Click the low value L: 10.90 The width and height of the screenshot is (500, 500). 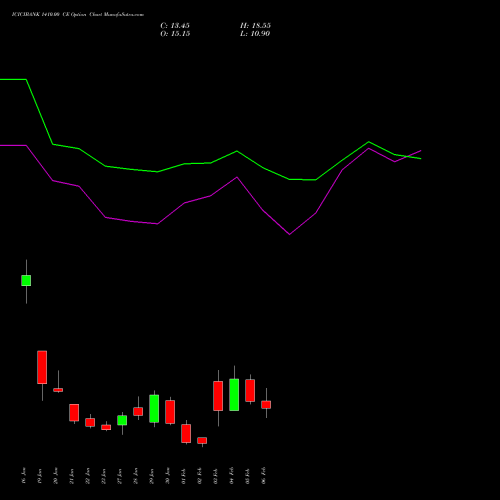pyautogui.click(x=255, y=34)
